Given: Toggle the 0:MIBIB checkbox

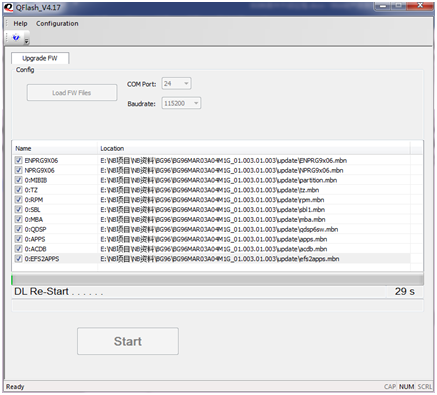Looking at the screenshot, I should coord(19,180).
